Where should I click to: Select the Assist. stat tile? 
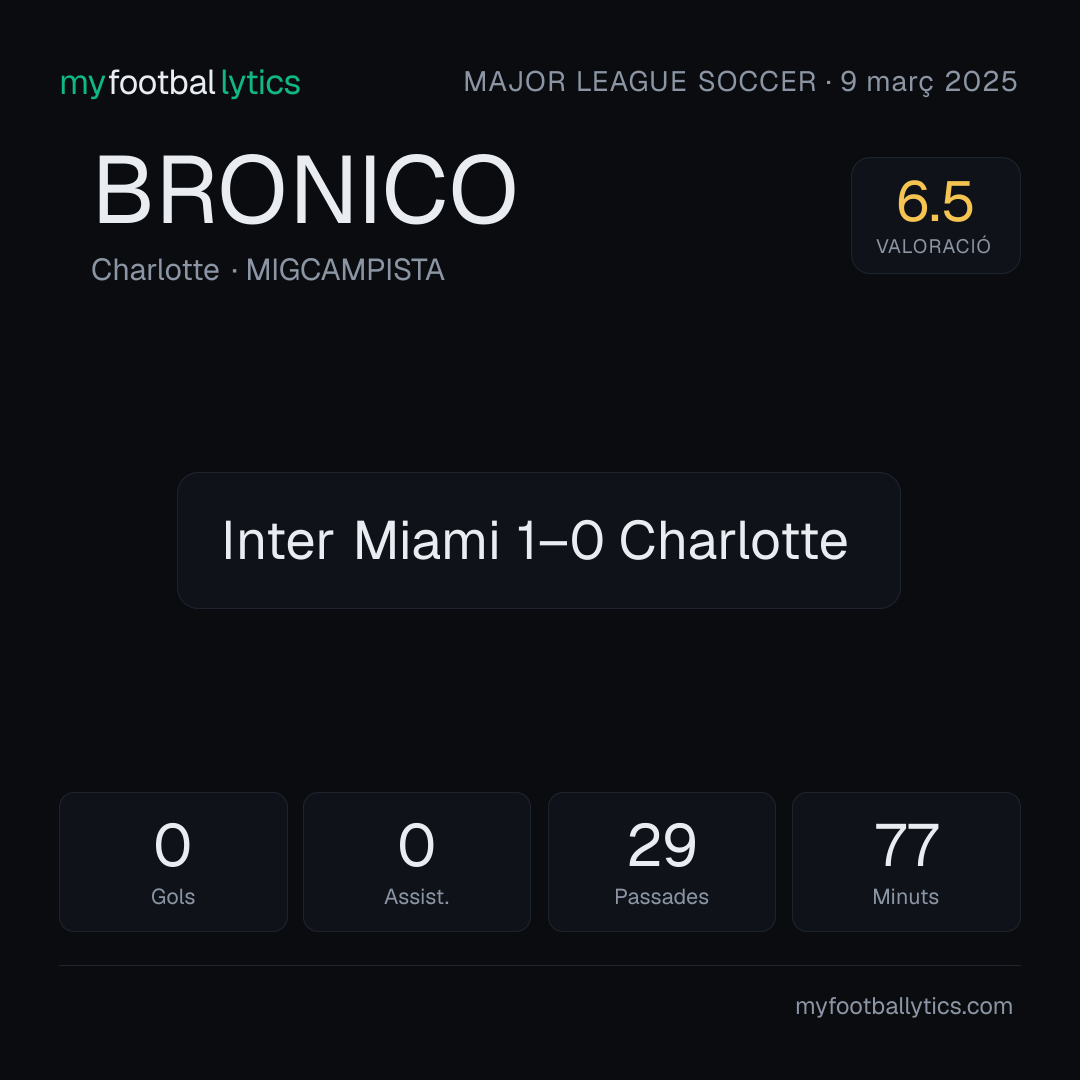(417, 862)
